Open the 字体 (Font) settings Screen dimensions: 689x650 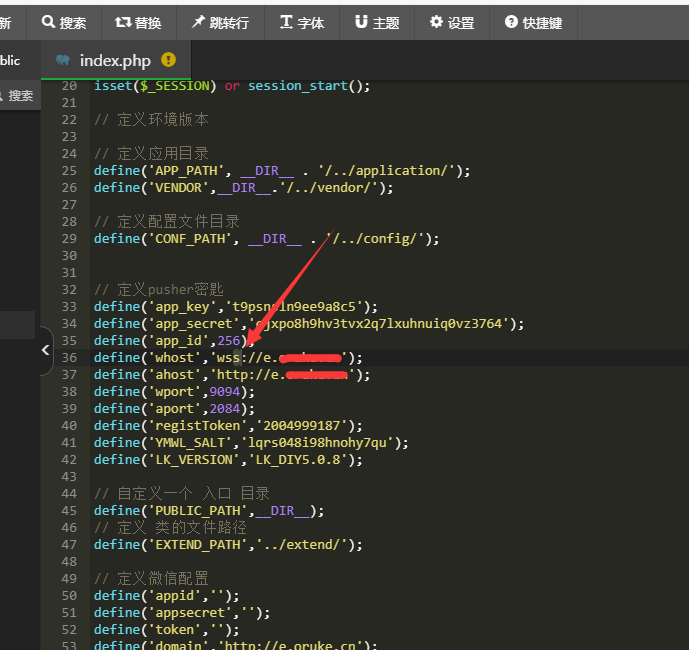[x=302, y=22]
